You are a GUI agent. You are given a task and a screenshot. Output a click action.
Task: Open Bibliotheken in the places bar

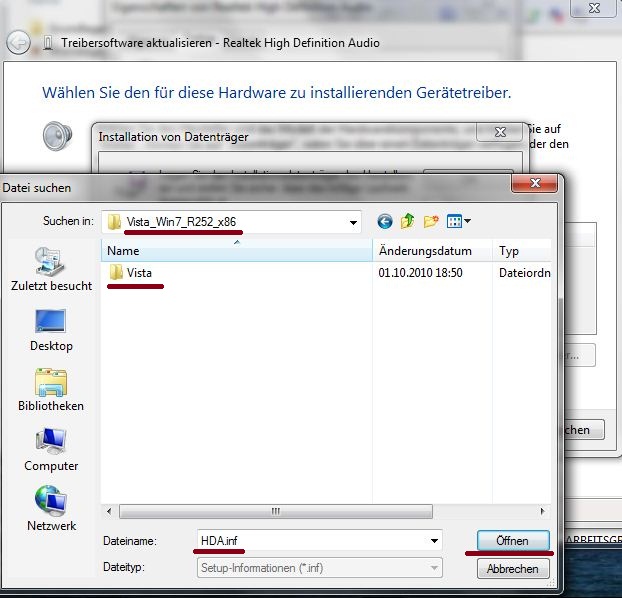coord(51,390)
